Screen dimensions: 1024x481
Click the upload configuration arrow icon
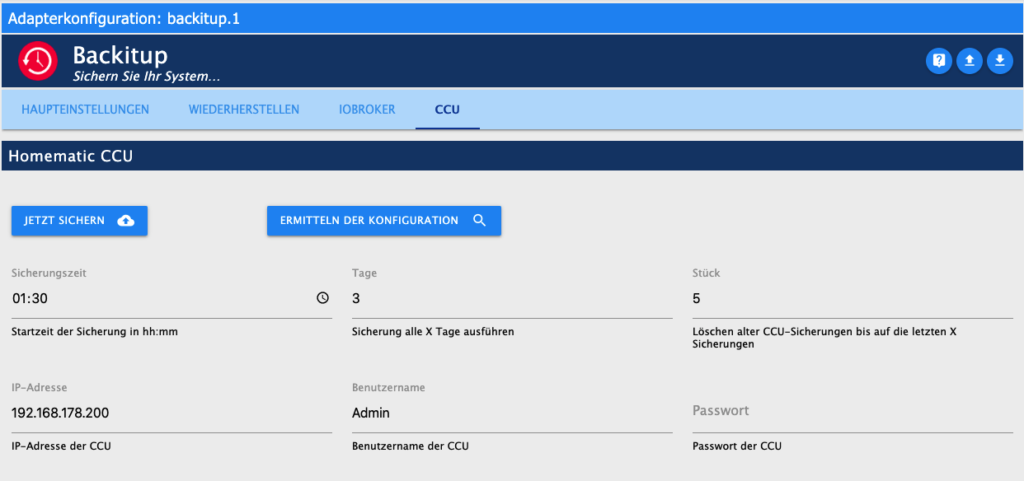point(969,61)
